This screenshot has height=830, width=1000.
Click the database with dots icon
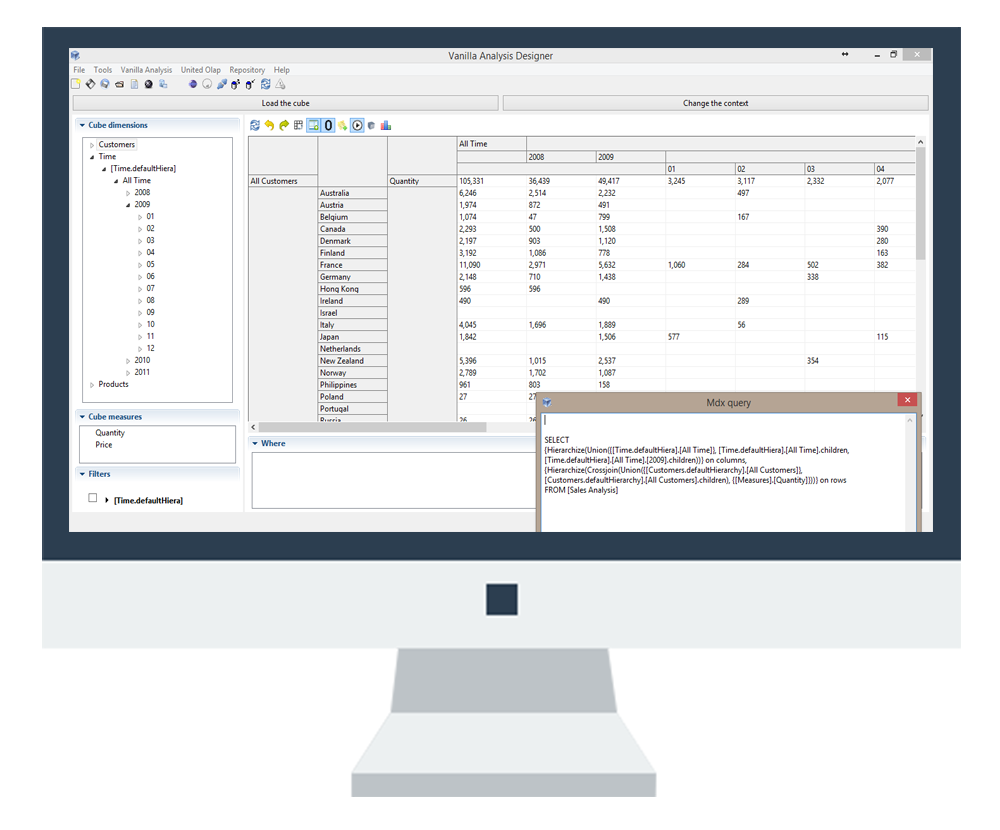pos(236,84)
